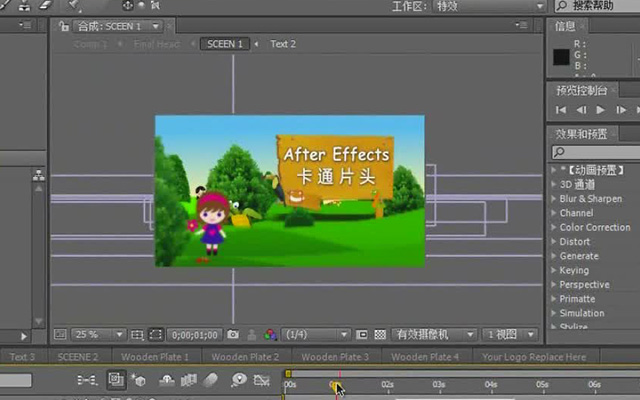Click the brainstorm lightbulb icon
Screen dimensions: 640x400
239,380
